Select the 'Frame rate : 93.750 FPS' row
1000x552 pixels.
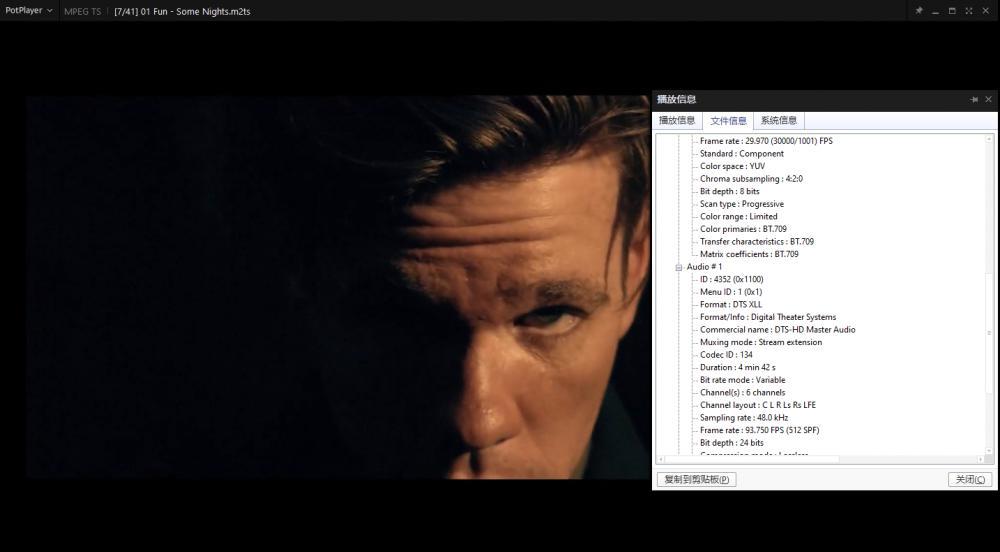pyautogui.click(x=760, y=430)
